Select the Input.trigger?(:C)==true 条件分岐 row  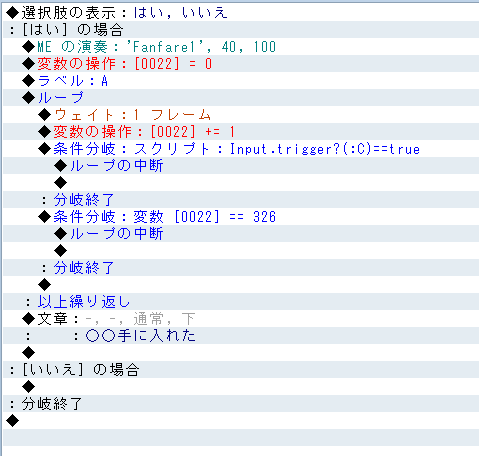[x=241, y=149]
